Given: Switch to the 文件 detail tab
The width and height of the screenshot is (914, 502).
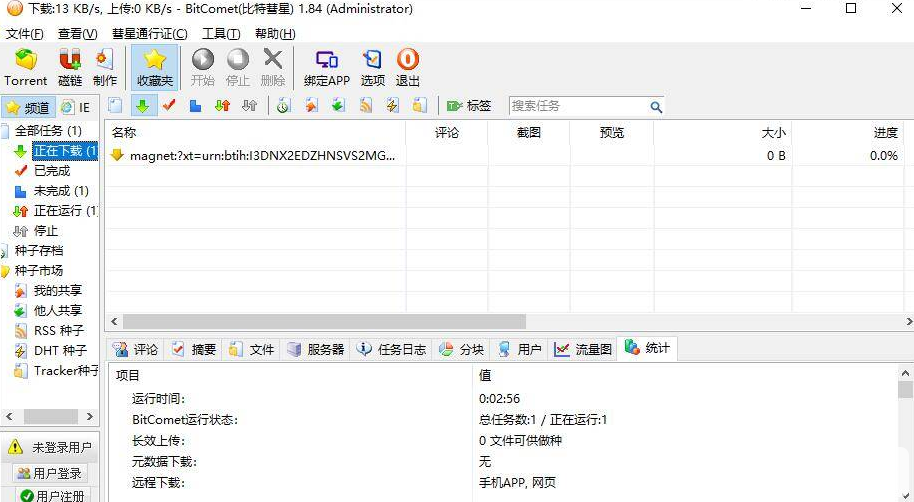Looking at the screenshot, I should pyautogui.click(x=252, y=349).
